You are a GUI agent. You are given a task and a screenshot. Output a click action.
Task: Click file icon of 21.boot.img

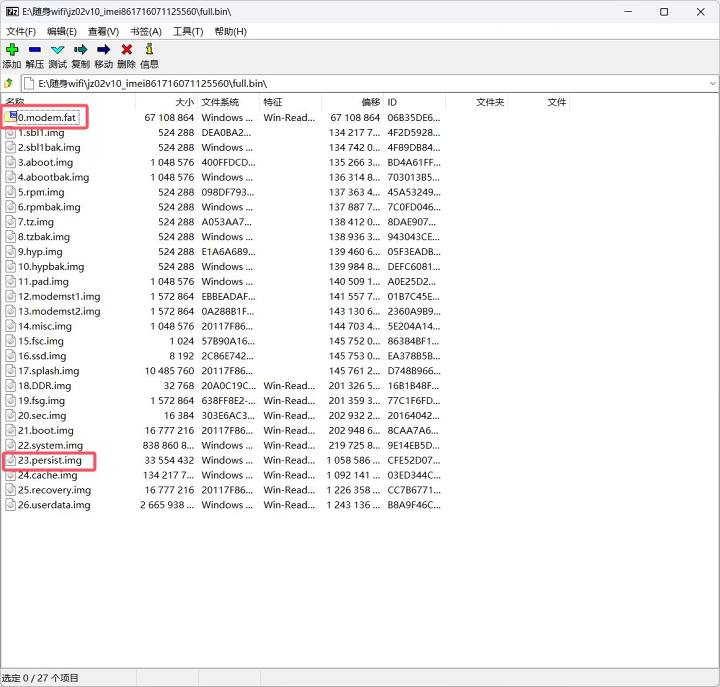(x=10, y=430)
